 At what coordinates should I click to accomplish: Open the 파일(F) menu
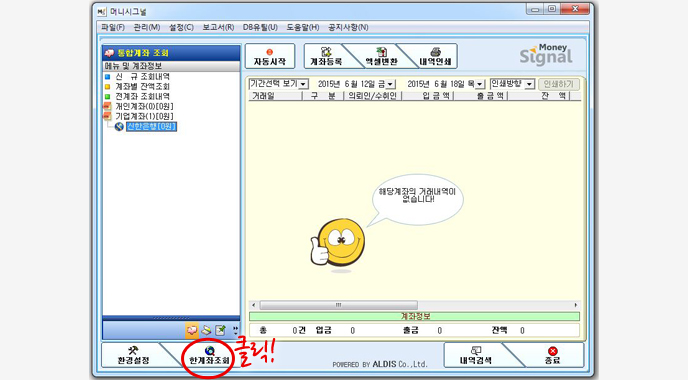coord(113,27)
